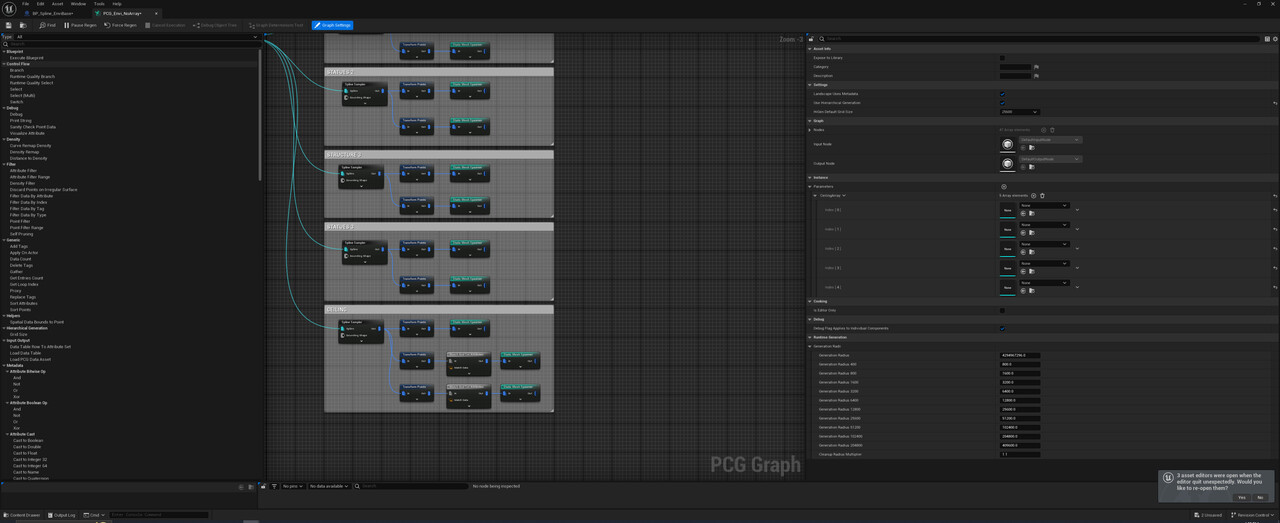Open the node palette Type dropdown
The height and width of the screenshot is (523, 1280).
tap(136, 37)
